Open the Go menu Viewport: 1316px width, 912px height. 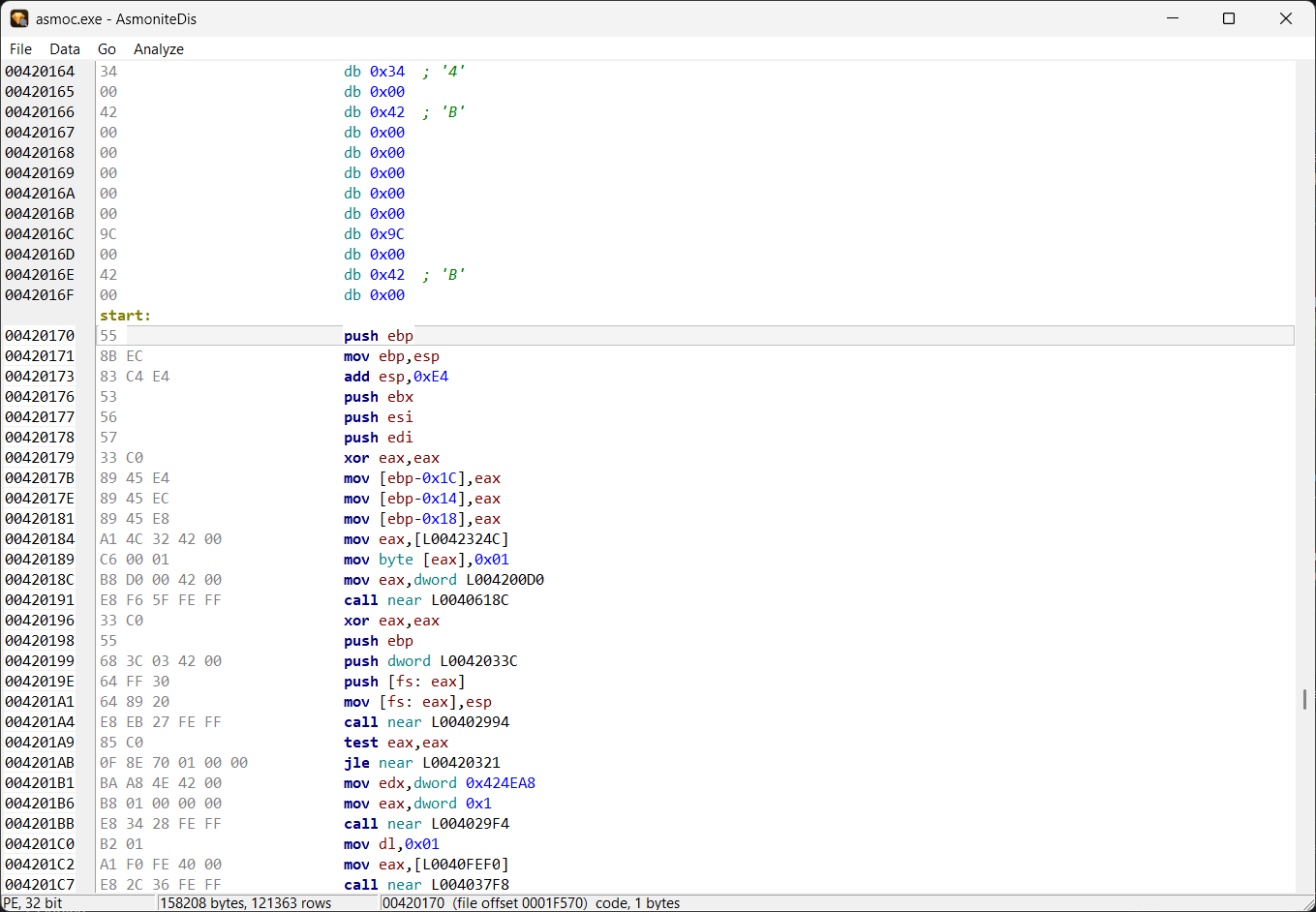(107, 48)
